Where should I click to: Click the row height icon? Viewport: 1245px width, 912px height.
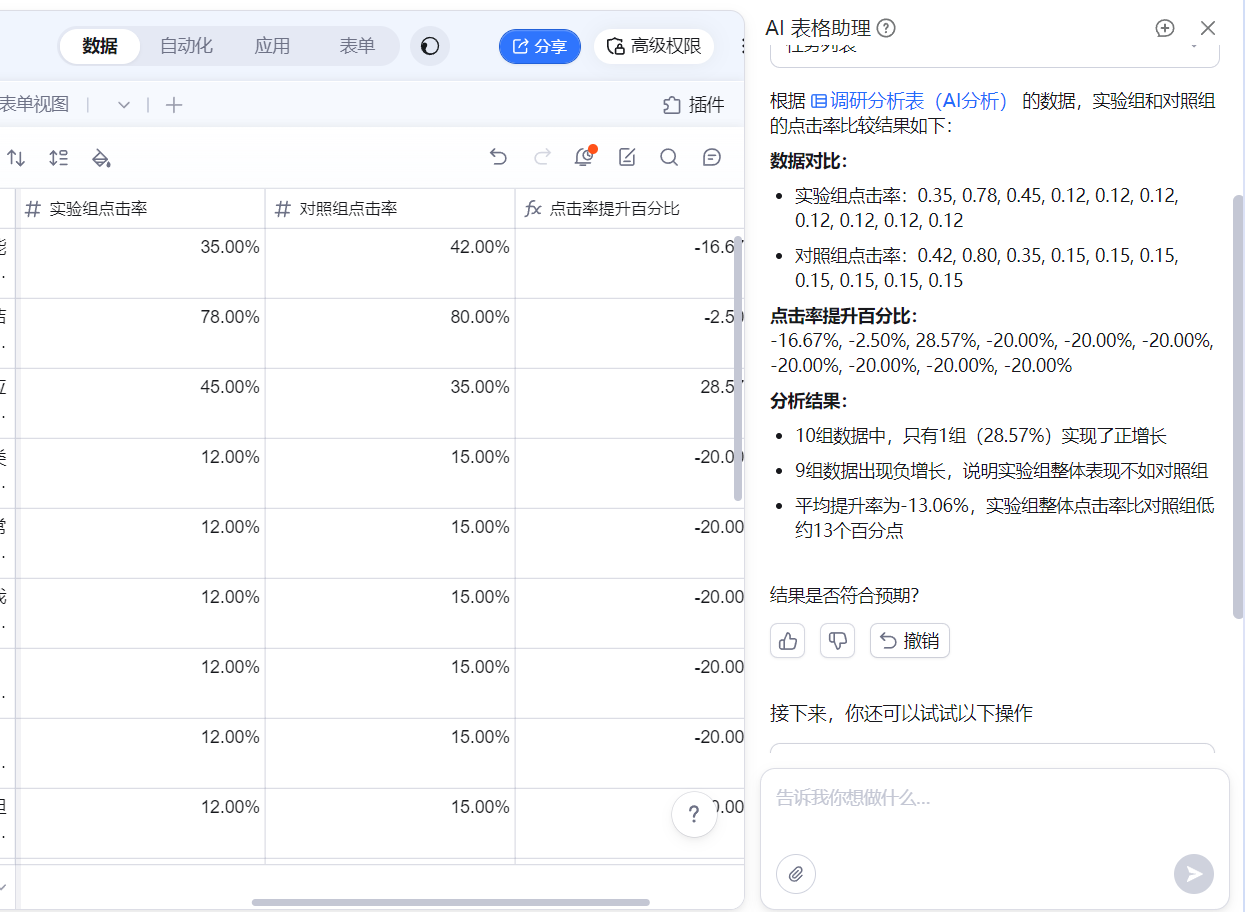(58, 158)
